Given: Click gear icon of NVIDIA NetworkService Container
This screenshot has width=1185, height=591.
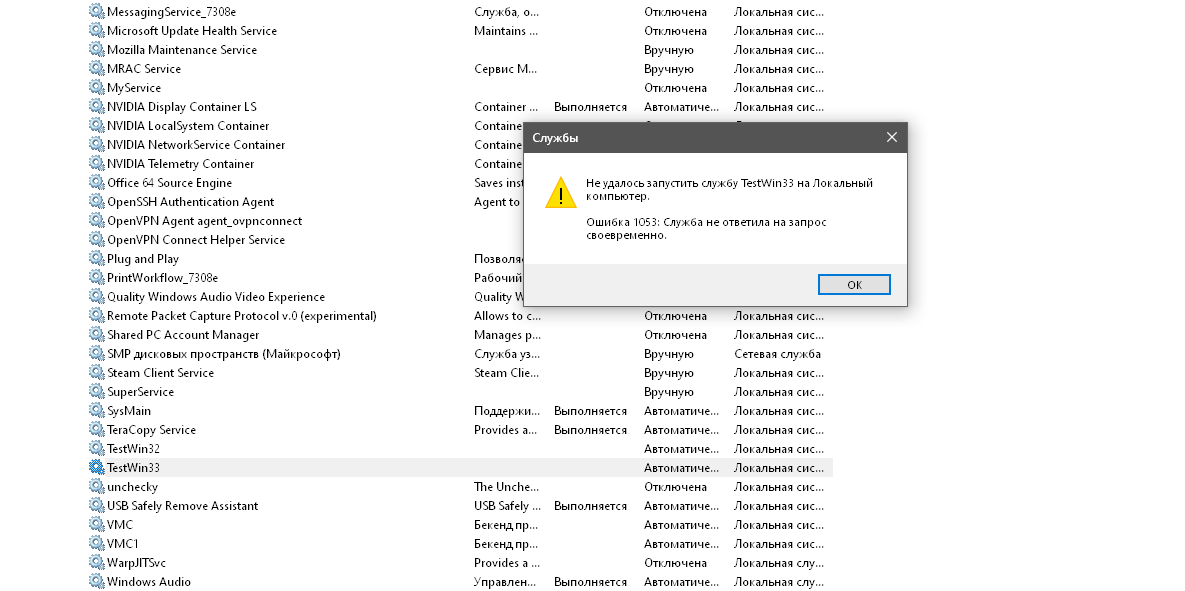Looking at the screenshot, I should click(96, 144).
